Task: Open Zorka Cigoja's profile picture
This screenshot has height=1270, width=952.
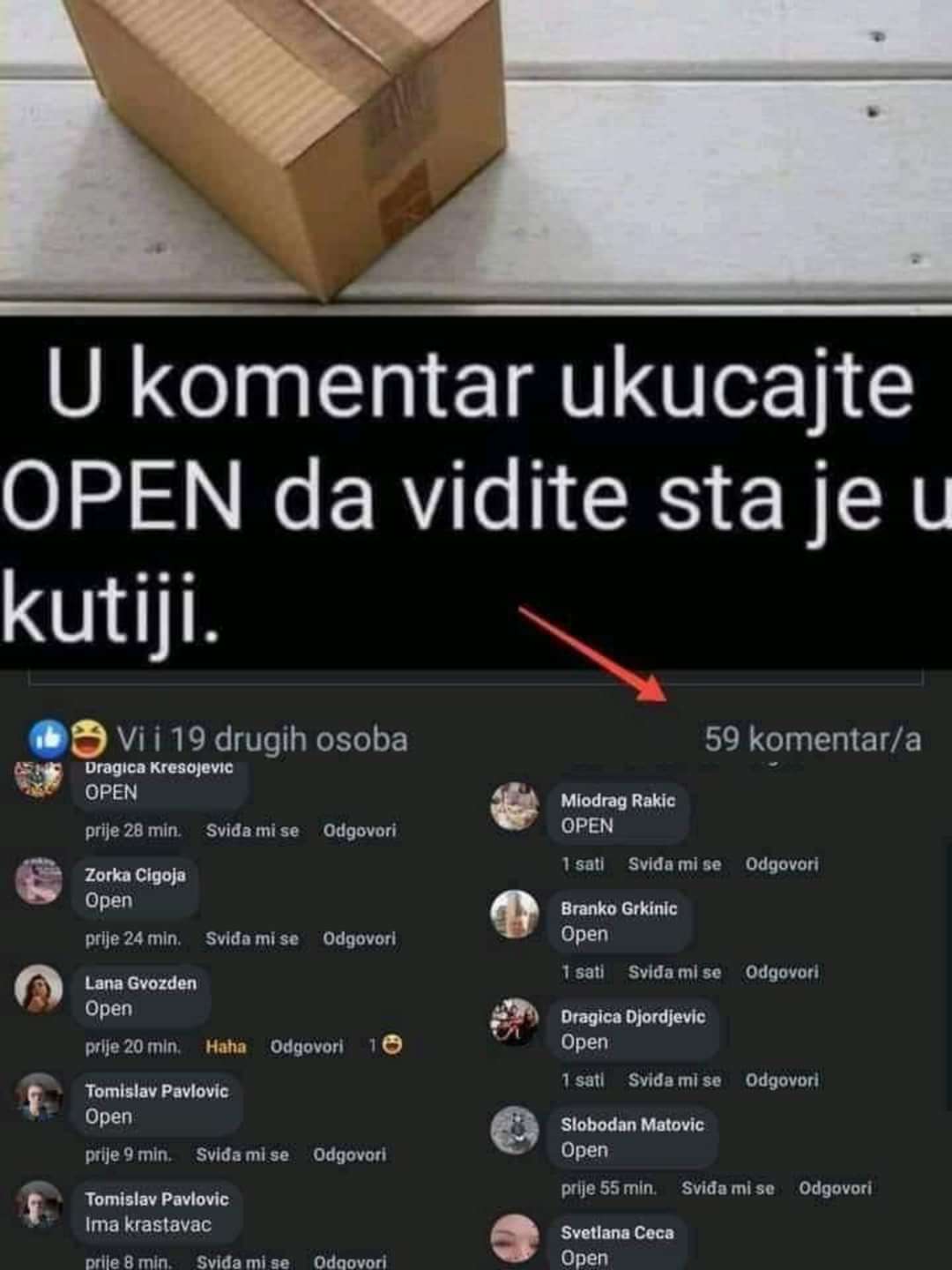Action: coord(39,880)
